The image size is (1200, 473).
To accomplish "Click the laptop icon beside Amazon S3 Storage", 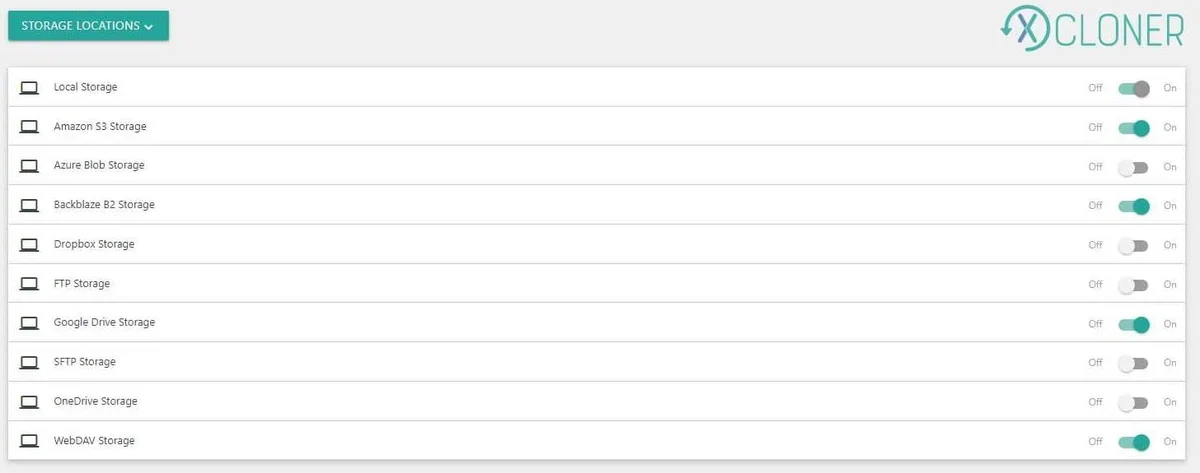I will (x=29, y=127).
